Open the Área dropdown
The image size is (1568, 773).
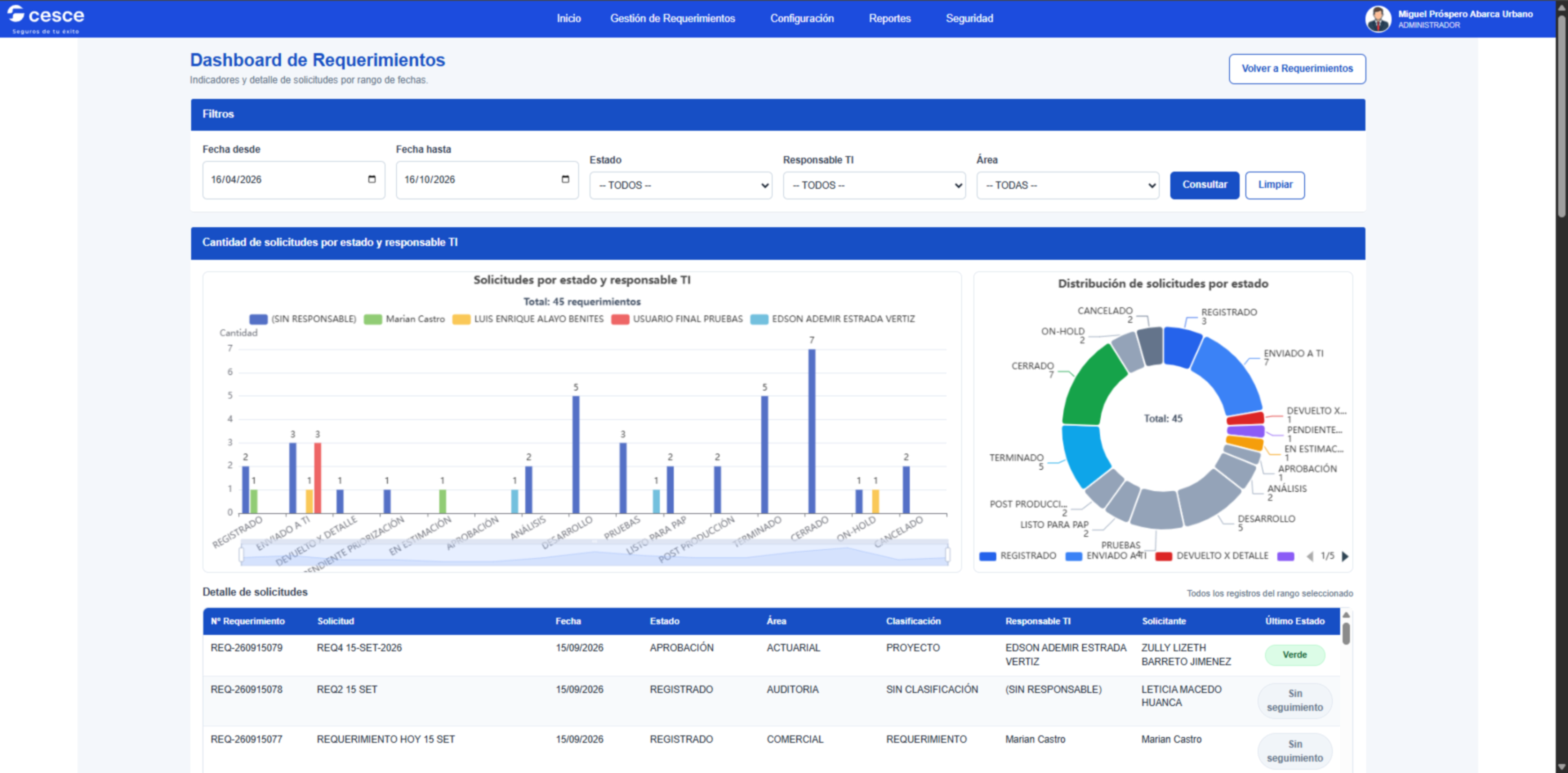pos(1067,185)
